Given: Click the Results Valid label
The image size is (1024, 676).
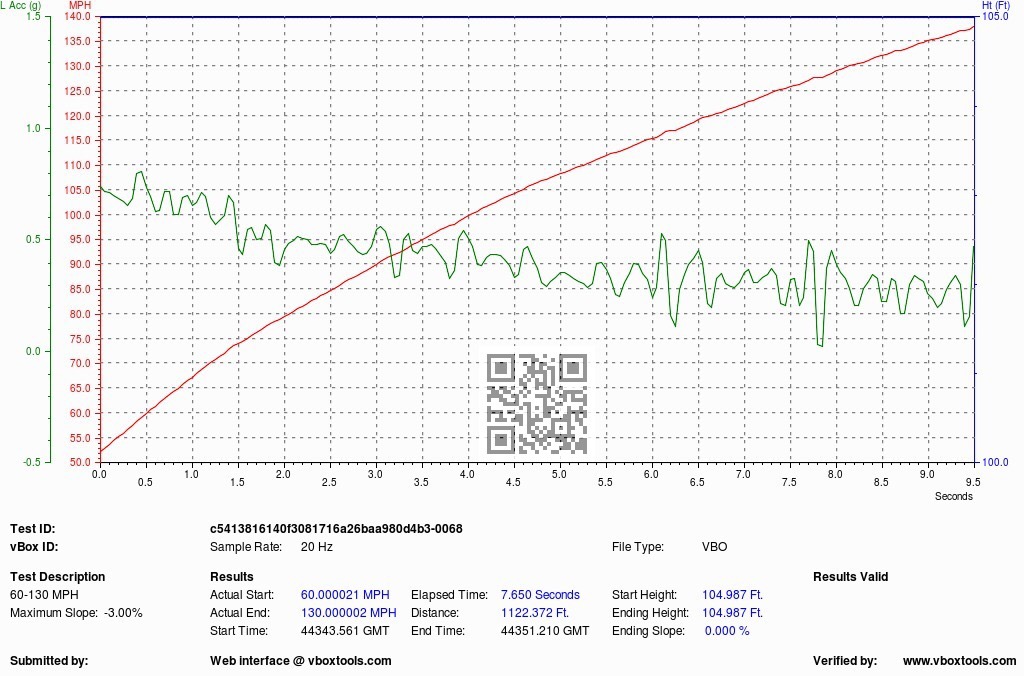Looking at the screenshot, I should click(850, 577).
